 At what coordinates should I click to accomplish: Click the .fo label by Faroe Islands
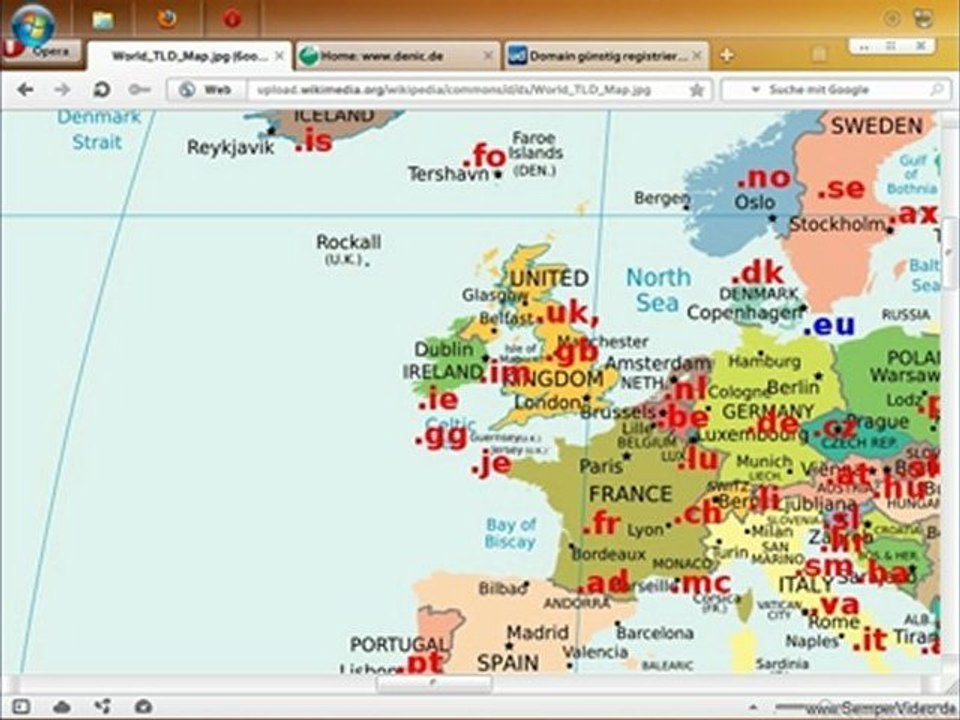coord(484,157)
